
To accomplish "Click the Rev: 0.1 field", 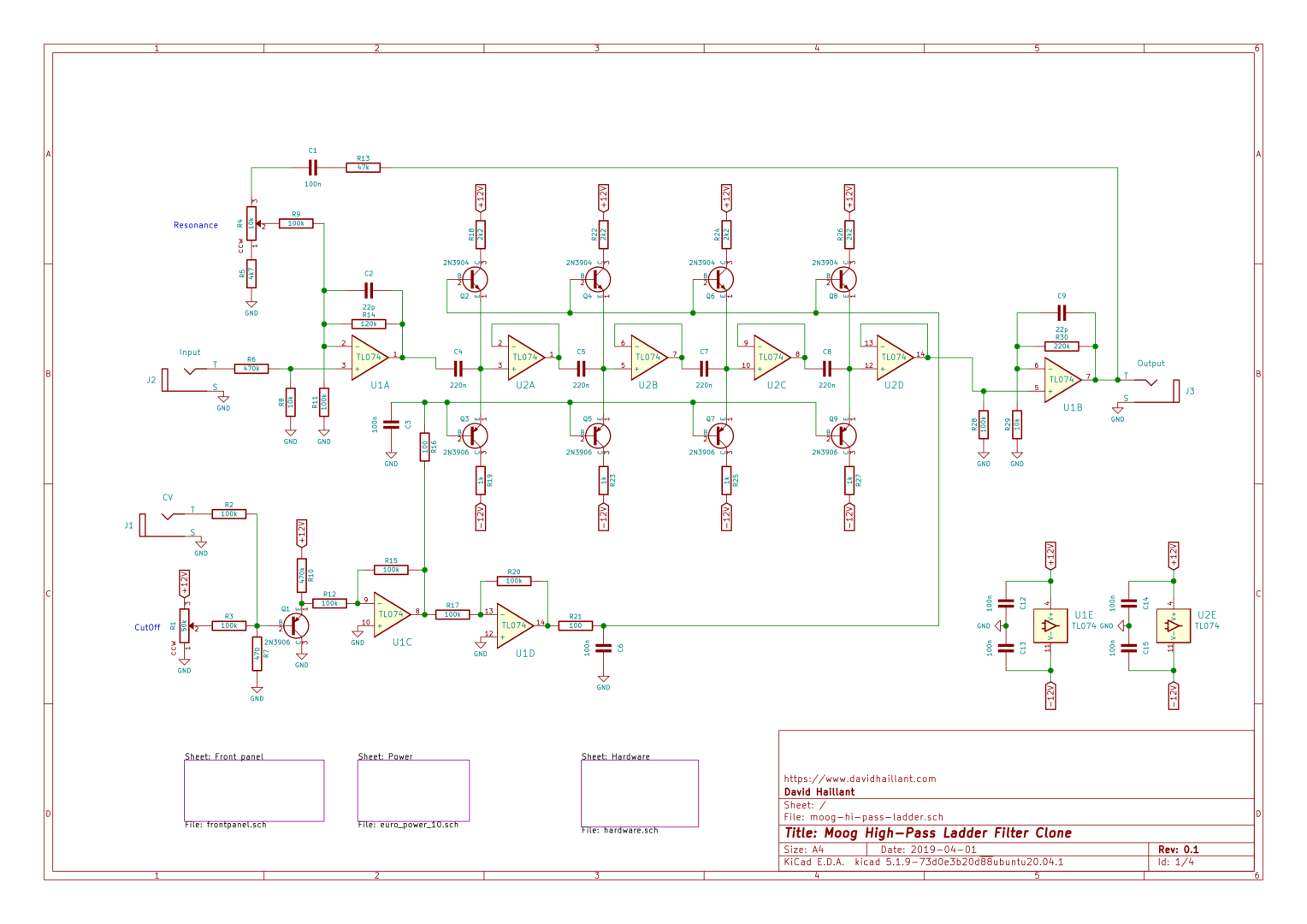I will [1179, 850].
